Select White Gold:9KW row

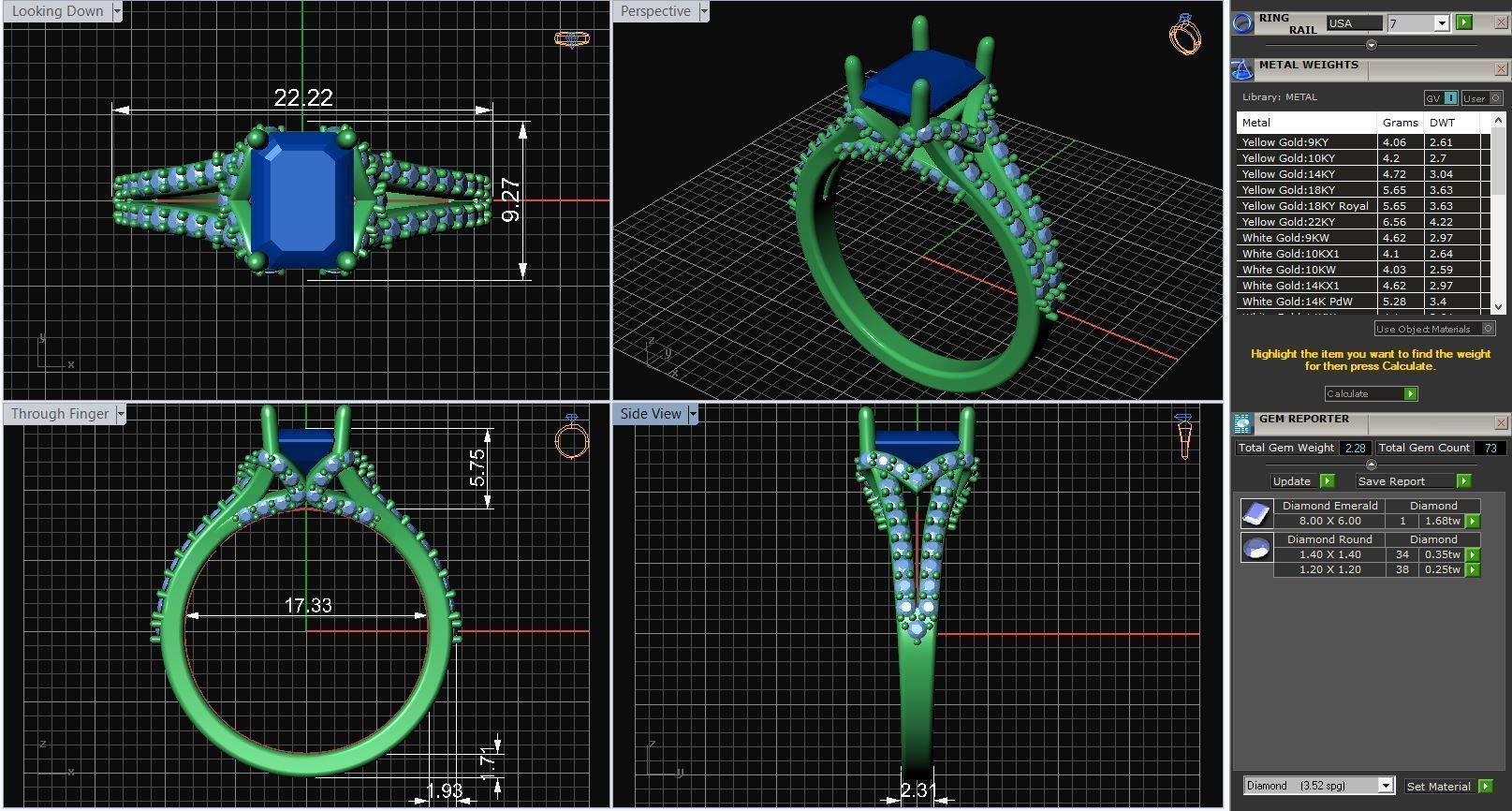tap(1364, 238)
